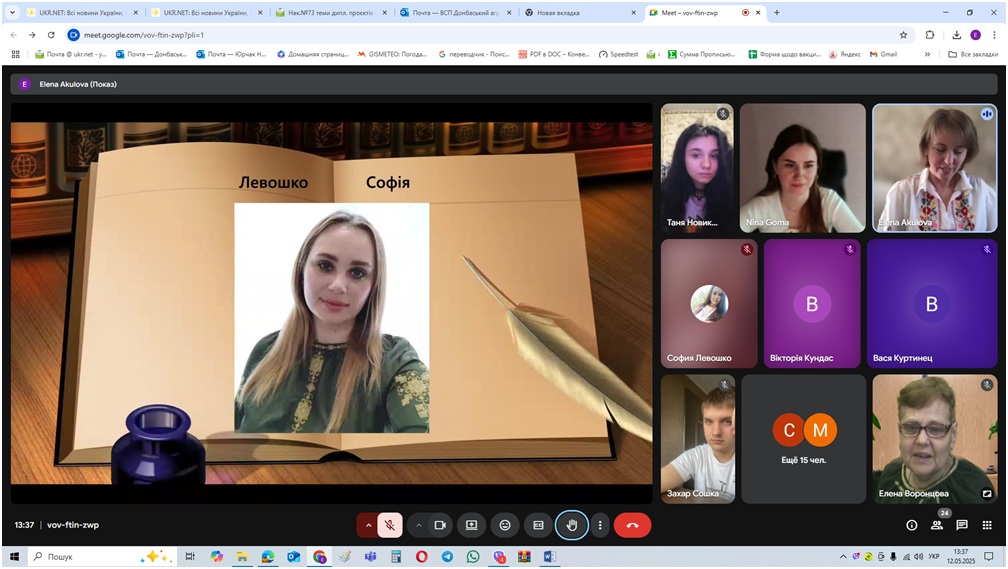
Task: Unmute the microphone in Meet
Action: (390, 525)
